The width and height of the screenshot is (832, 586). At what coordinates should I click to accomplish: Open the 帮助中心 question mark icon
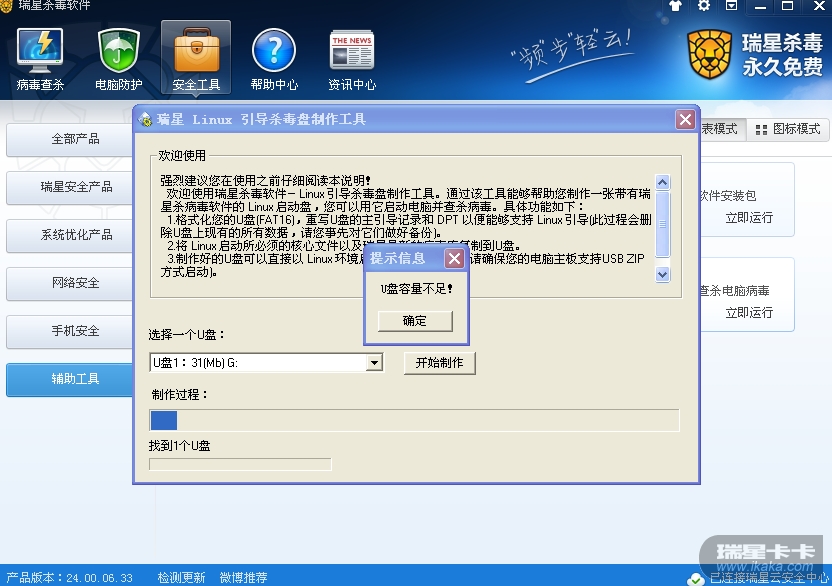[274, 59]
